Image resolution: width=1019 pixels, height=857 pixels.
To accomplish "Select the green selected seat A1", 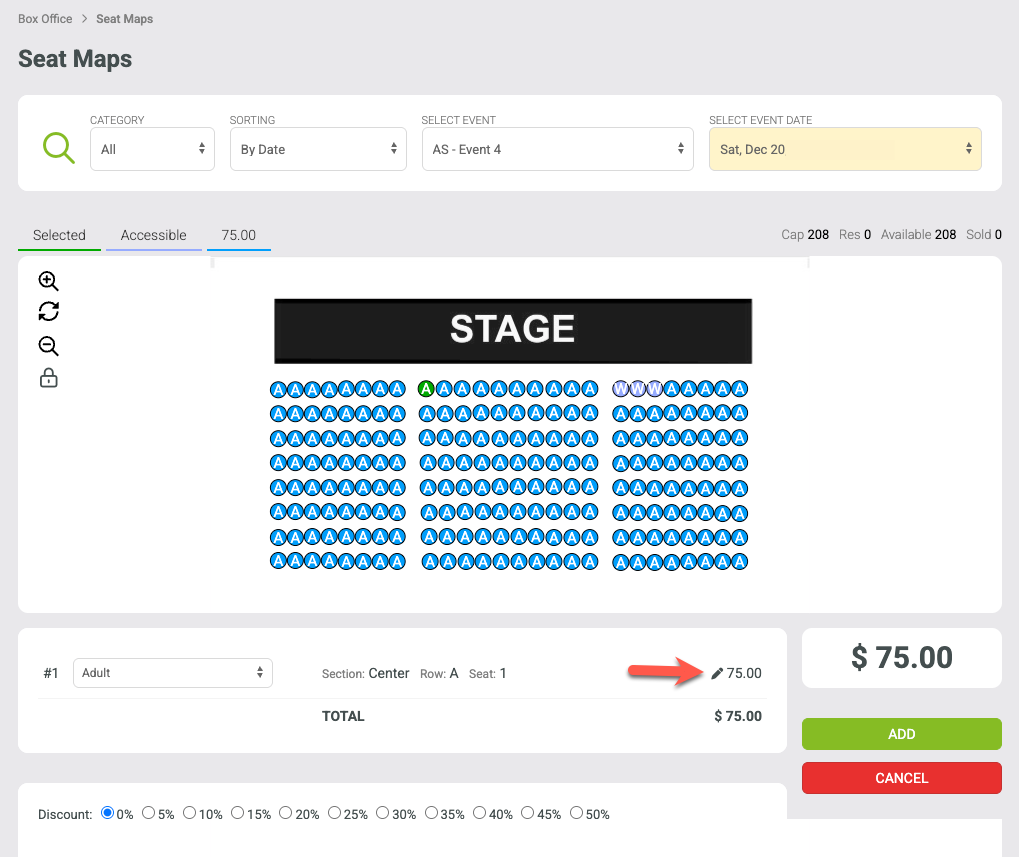I will tap(426, 389).
